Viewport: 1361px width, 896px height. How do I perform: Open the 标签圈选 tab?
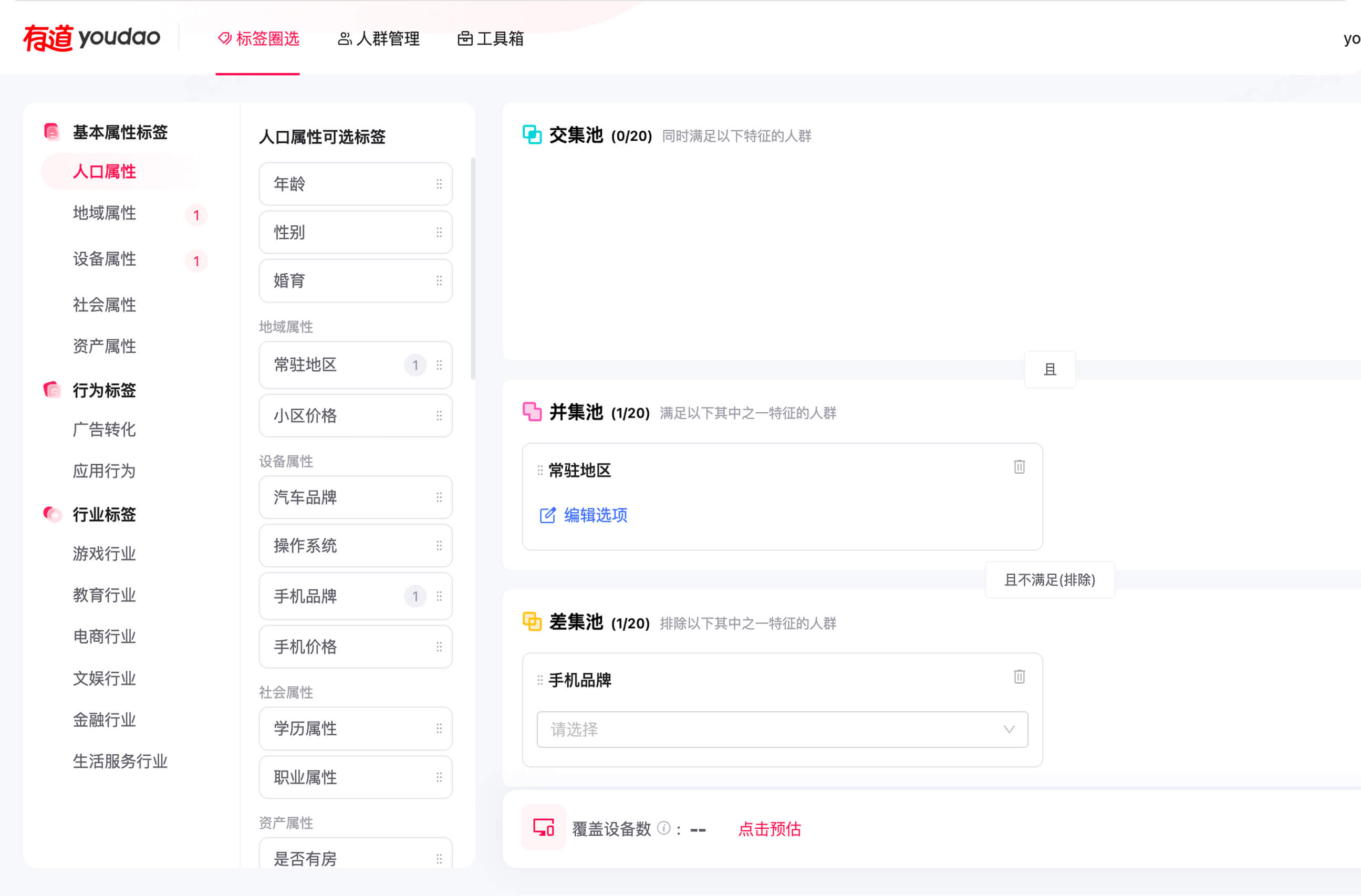tap(258, 39)
